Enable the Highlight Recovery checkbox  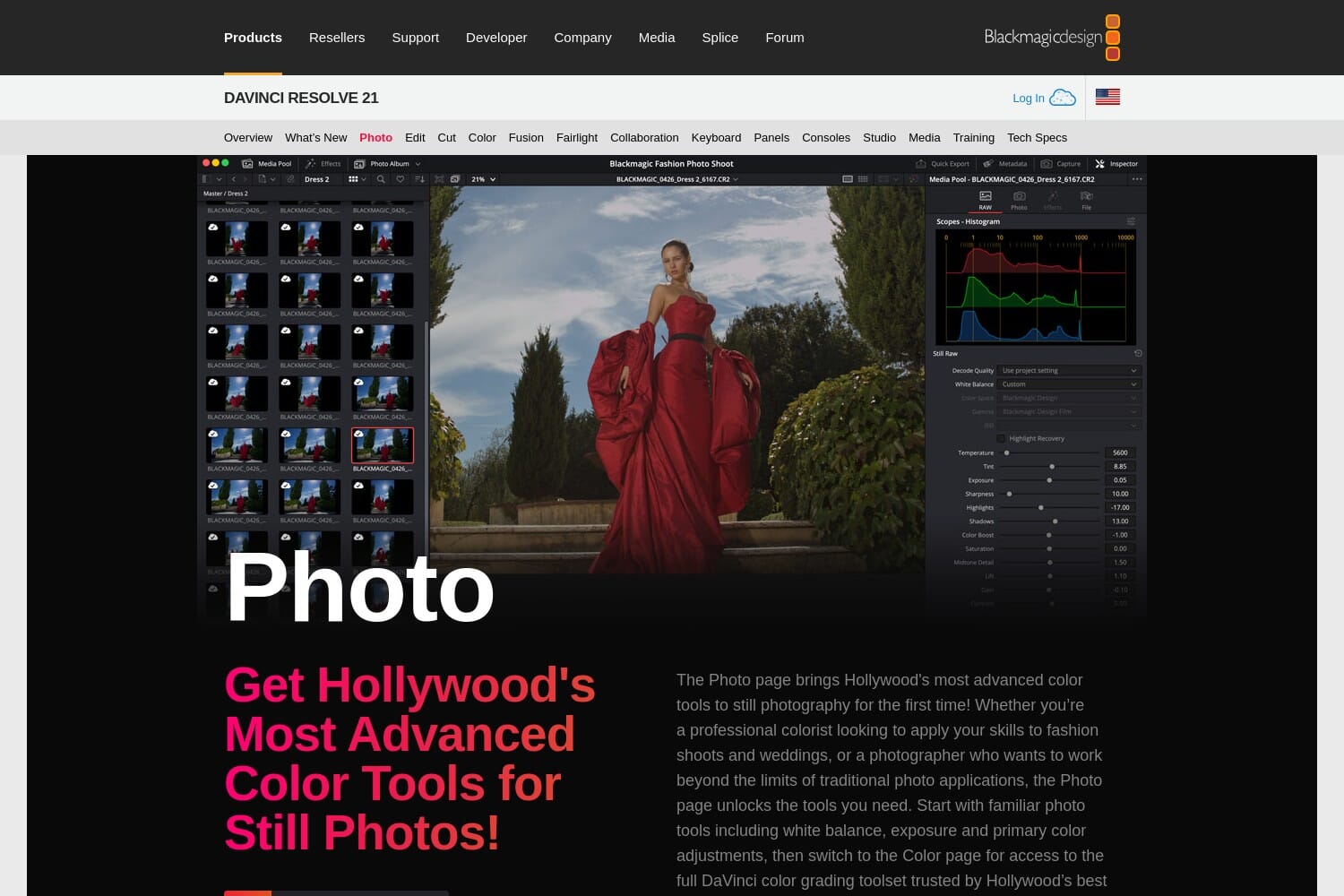click(x=1001, y=438)
